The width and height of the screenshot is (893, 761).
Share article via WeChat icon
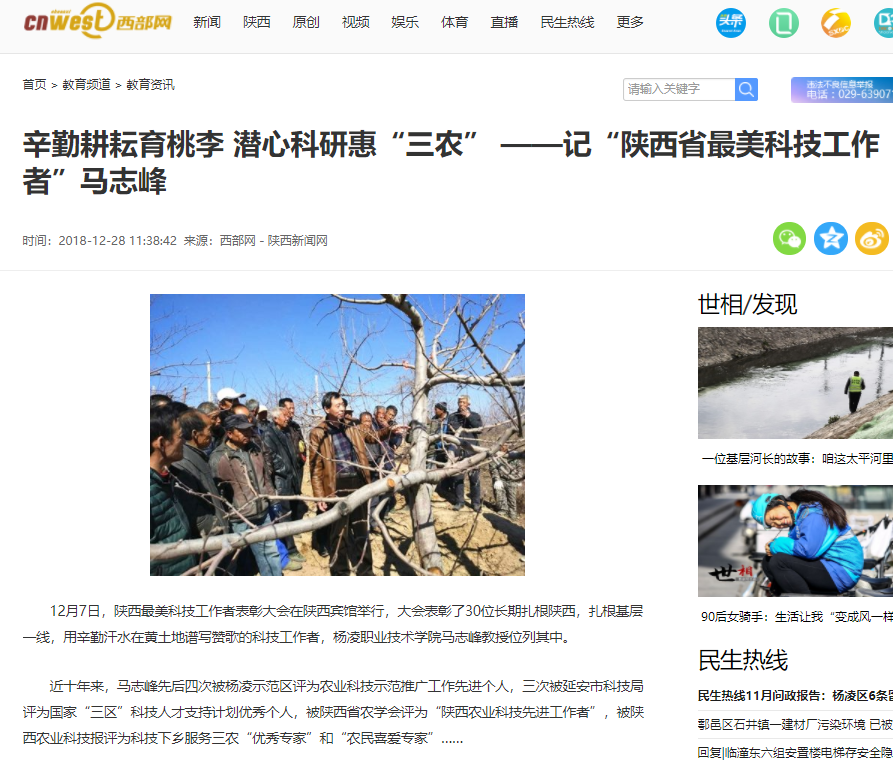click(x=789, y=238)
